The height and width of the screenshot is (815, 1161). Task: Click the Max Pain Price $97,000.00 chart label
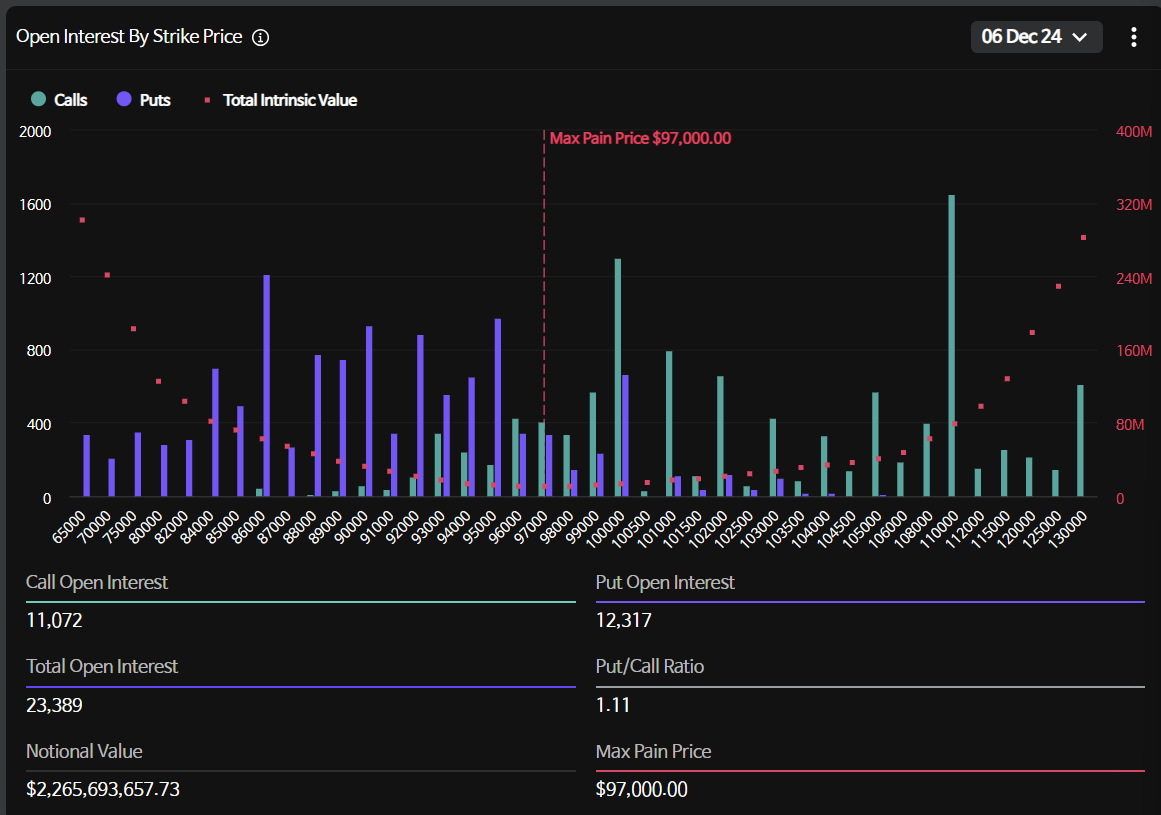640,138
